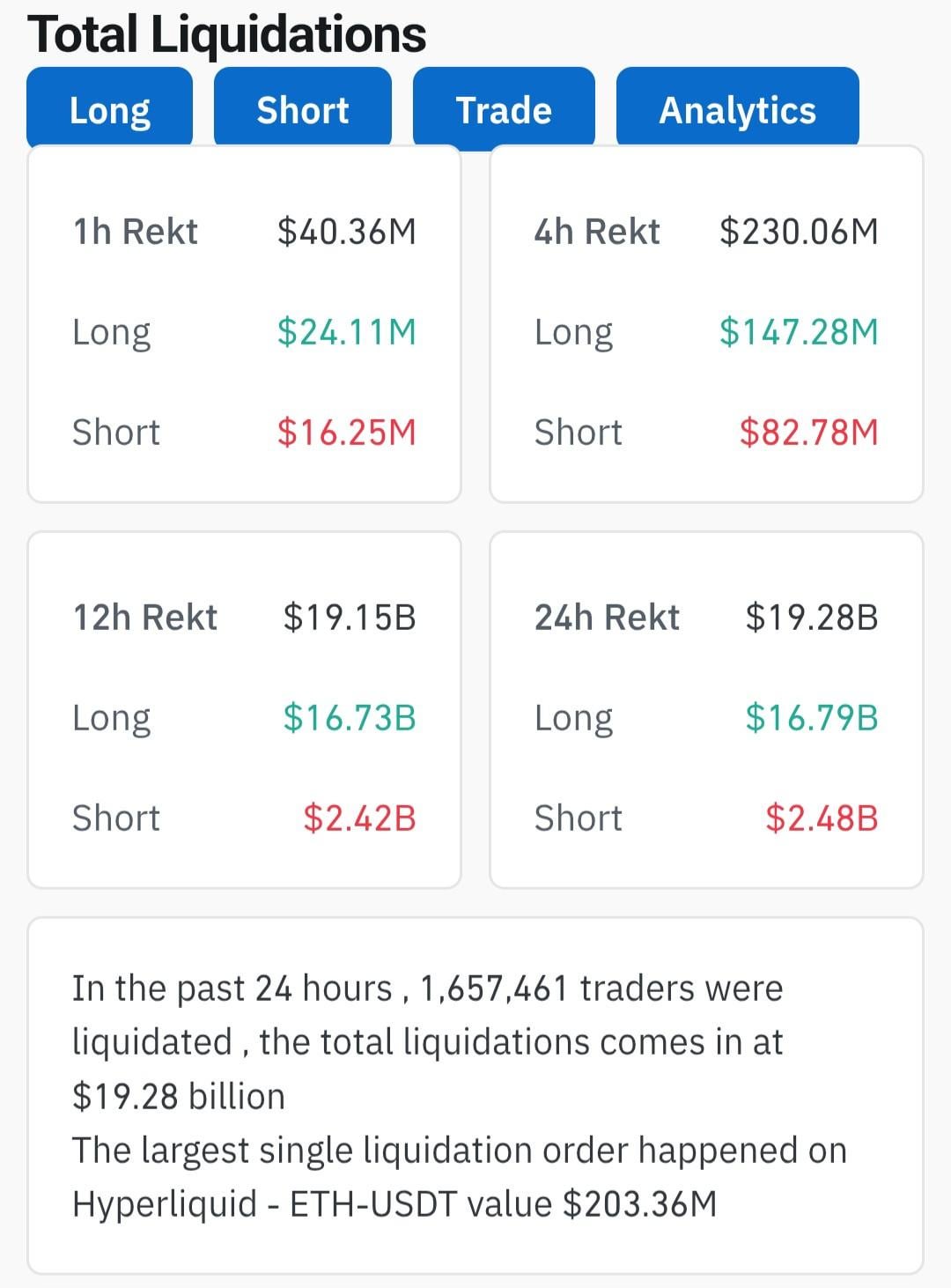Screen dimensions: 951x1288
Task: Select the 24h Rekt total $19.28B
Action: coord(812,618)
